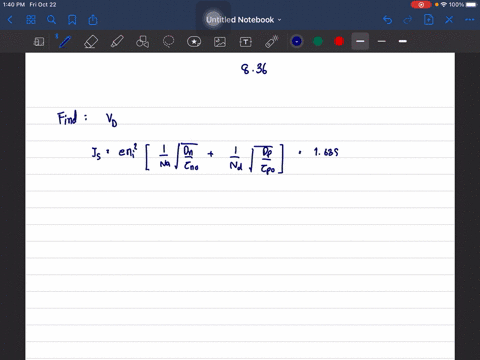Select the thick white stroke thickness
The height and width of the screenshot is (360, 480).
pyautogui.click(x=403, y=41)
